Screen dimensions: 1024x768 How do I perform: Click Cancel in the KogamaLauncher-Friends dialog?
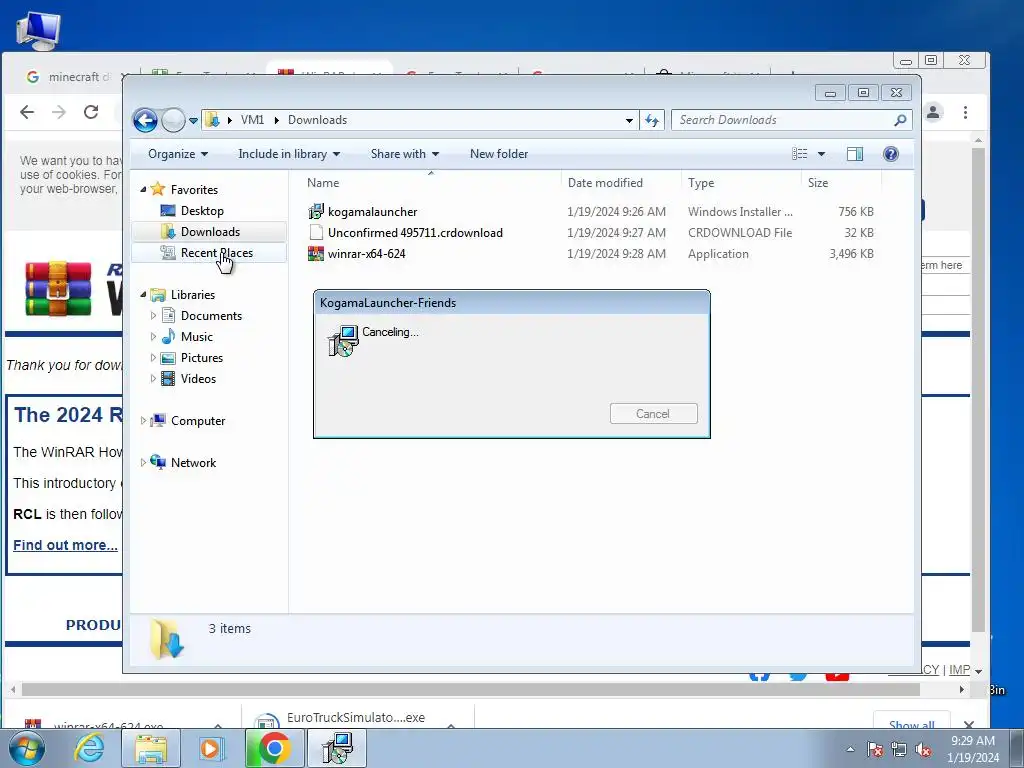[x=654, y=413]
